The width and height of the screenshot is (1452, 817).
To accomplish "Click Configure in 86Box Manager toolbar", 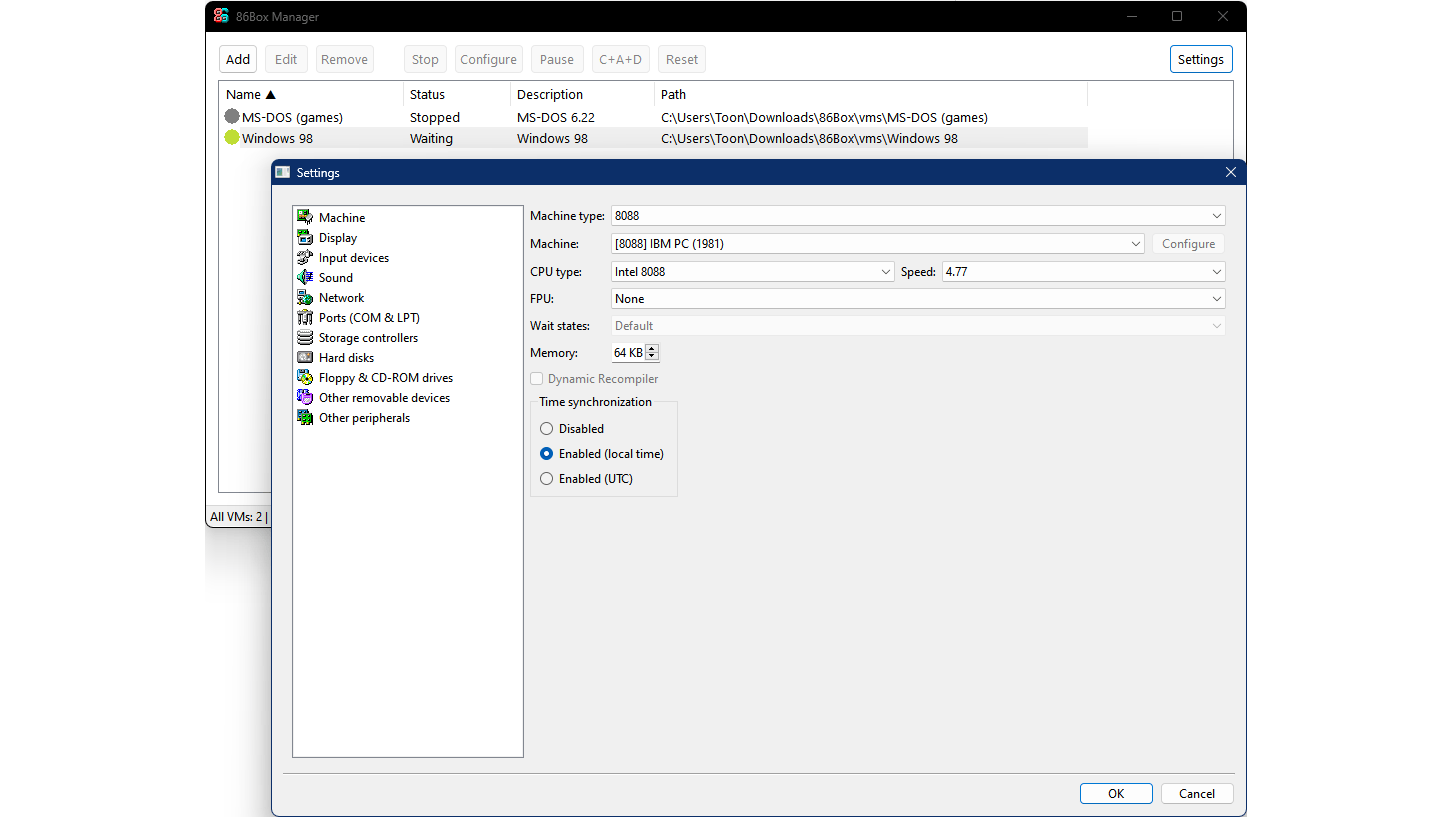I will coord(488,59).
